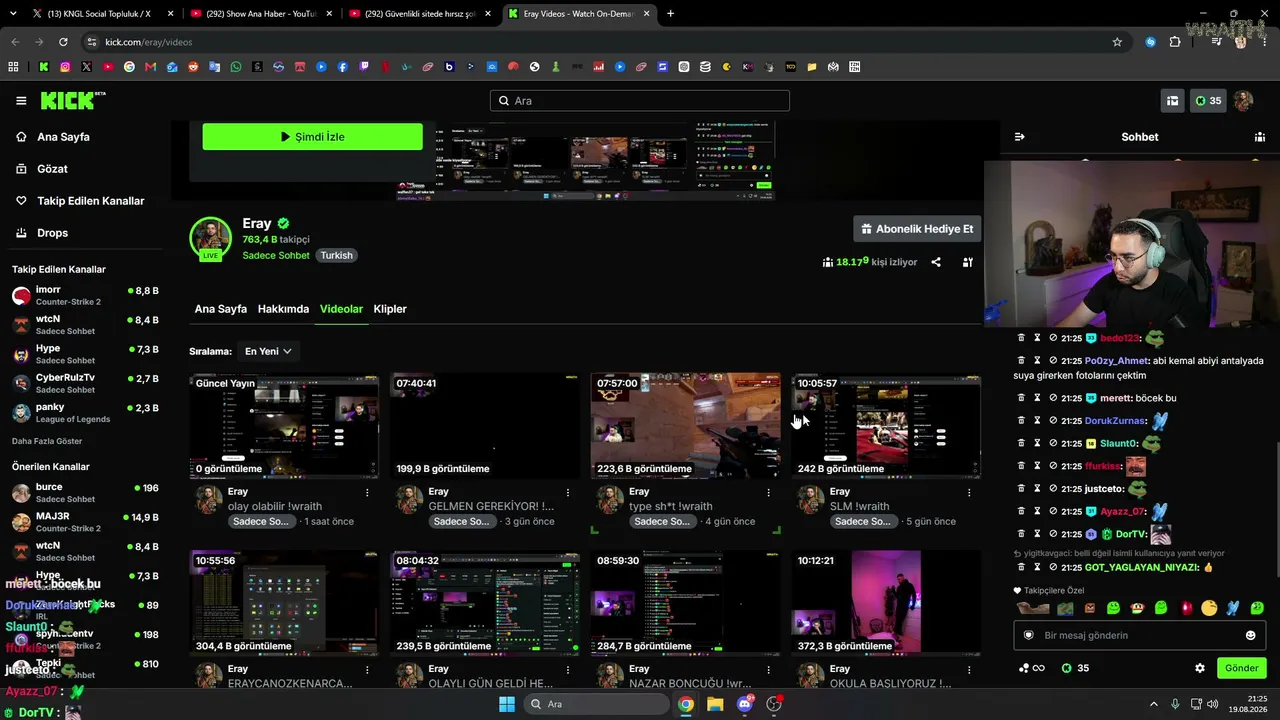Screen dimensions: 1280x720
Task: Open the Güncel Yayın video thumbnail
Action: click(x=284, y=426)
